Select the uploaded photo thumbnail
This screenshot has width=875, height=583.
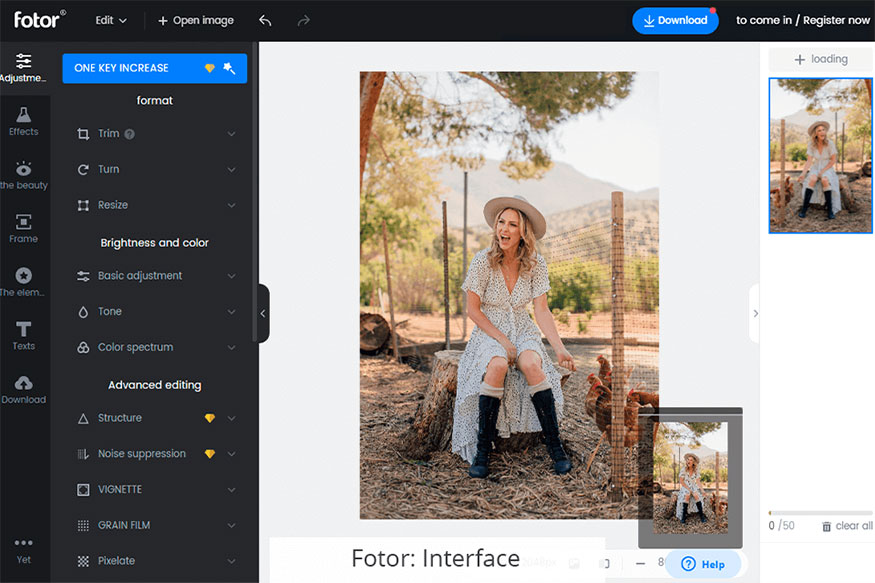tap(820, 155)
